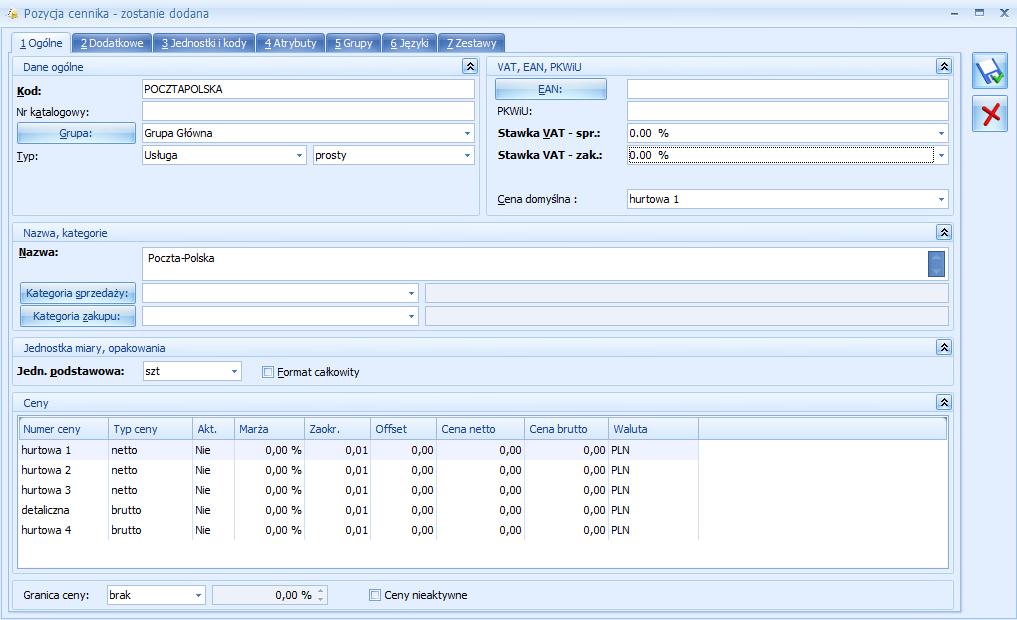Select the hurtowa 3 price row
This screenshot has height=620, width=1017.
358,490
